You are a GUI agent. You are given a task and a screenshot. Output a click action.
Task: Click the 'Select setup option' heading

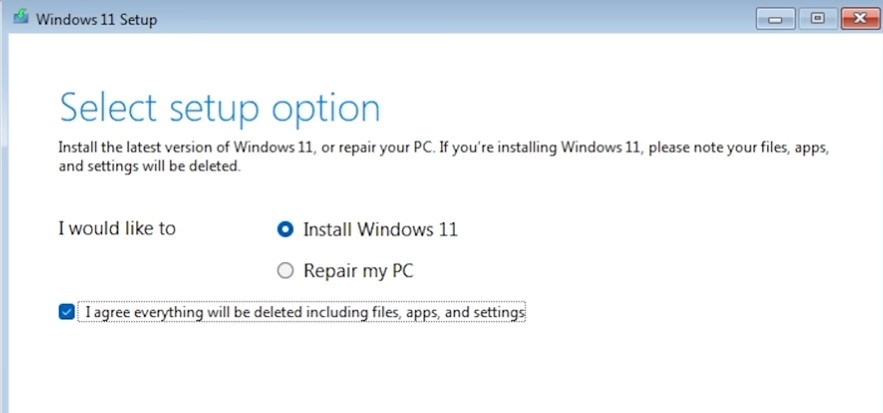(220, 108)
